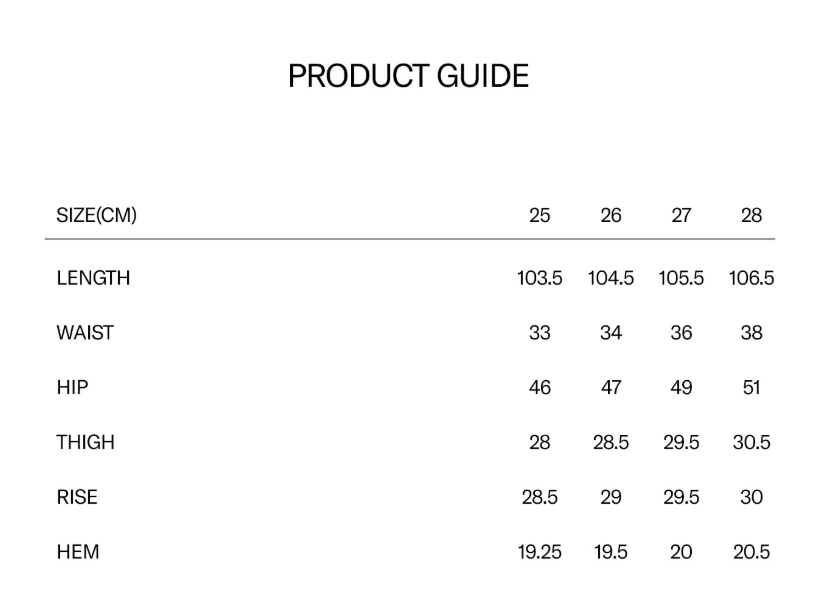Select the size 27 column header

[681, 215]
